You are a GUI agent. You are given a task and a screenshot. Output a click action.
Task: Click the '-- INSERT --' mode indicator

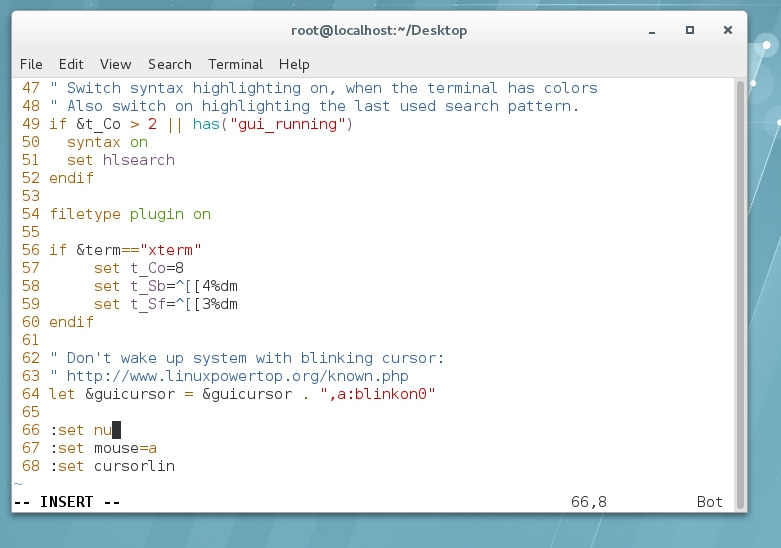[x=67, y=502]
